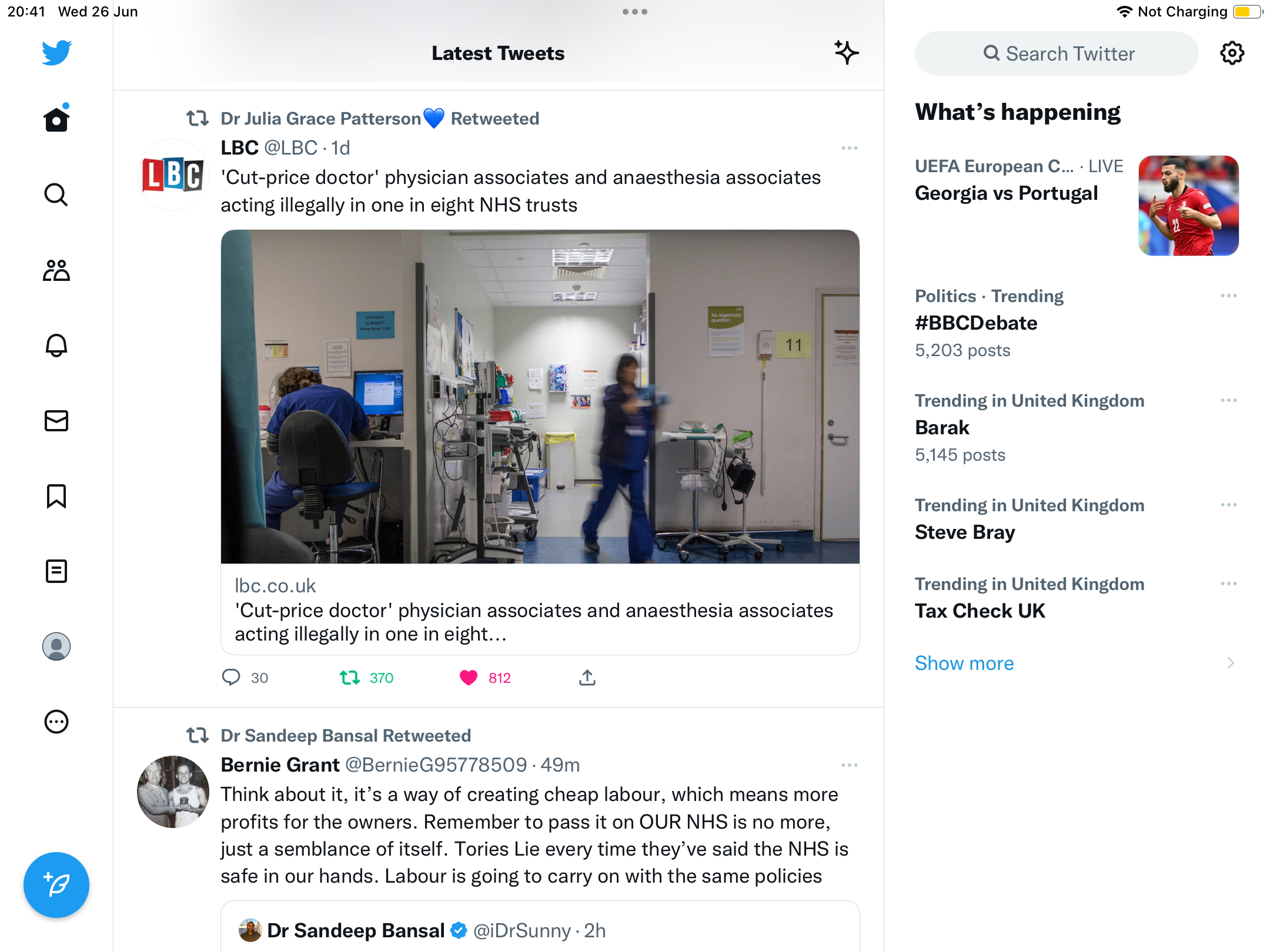Open the Bookmarks icon

point(56,496)
